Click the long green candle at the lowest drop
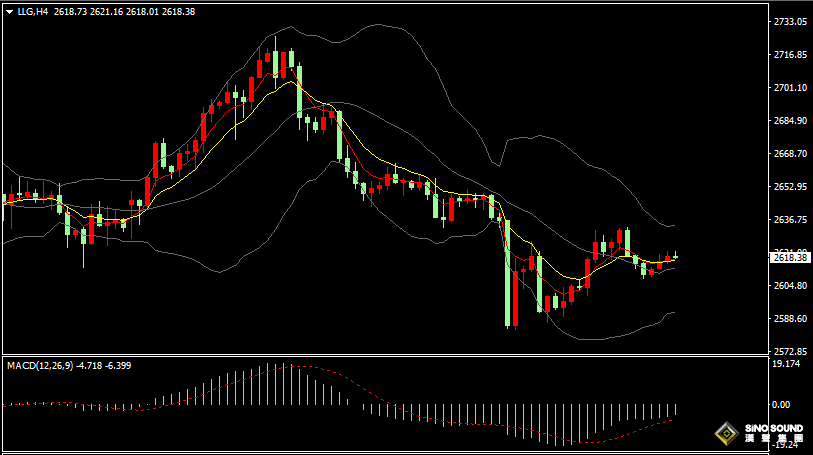 pos(508,274)
